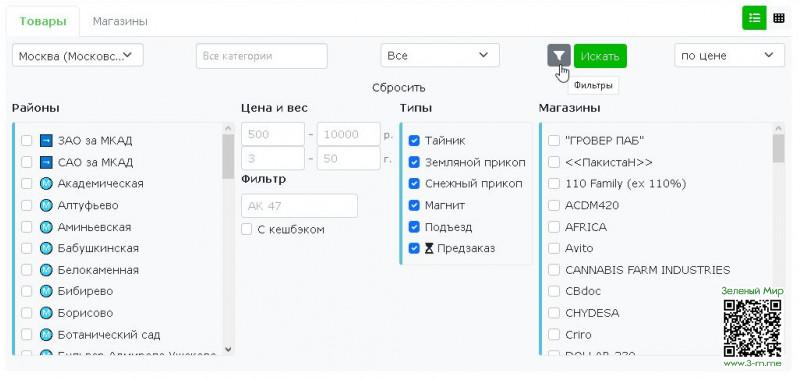Switch to list view icon

pyautogui.click(x=754, y=18)
